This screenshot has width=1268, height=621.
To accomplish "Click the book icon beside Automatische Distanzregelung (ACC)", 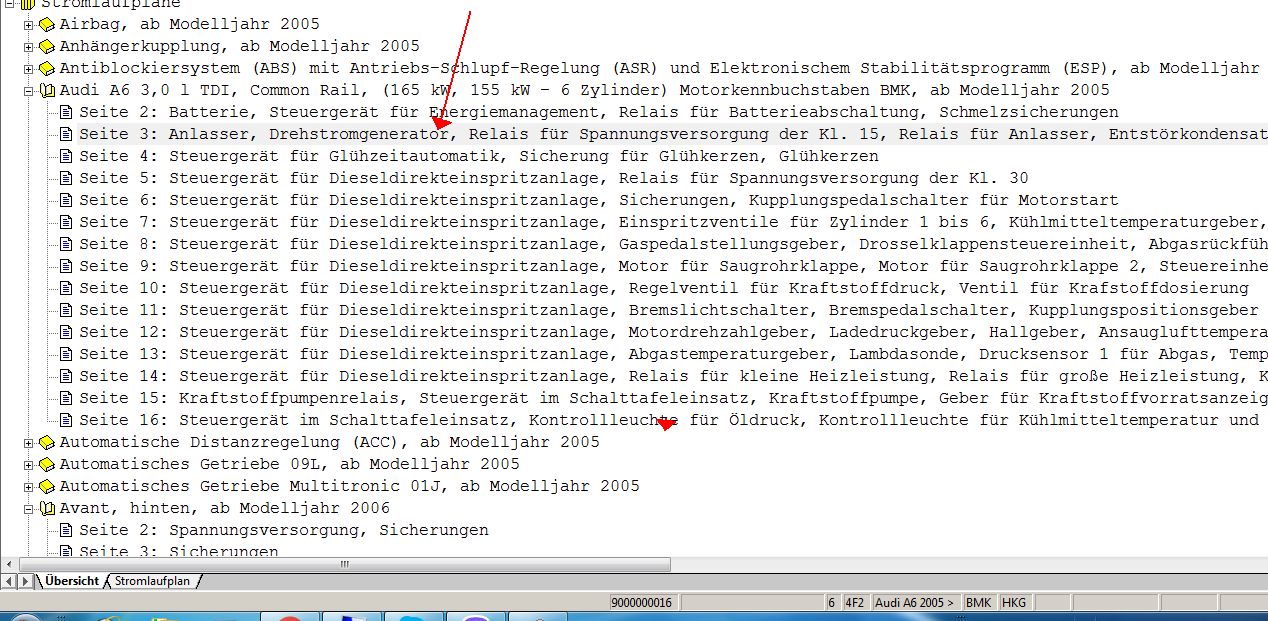I will 46,442.
